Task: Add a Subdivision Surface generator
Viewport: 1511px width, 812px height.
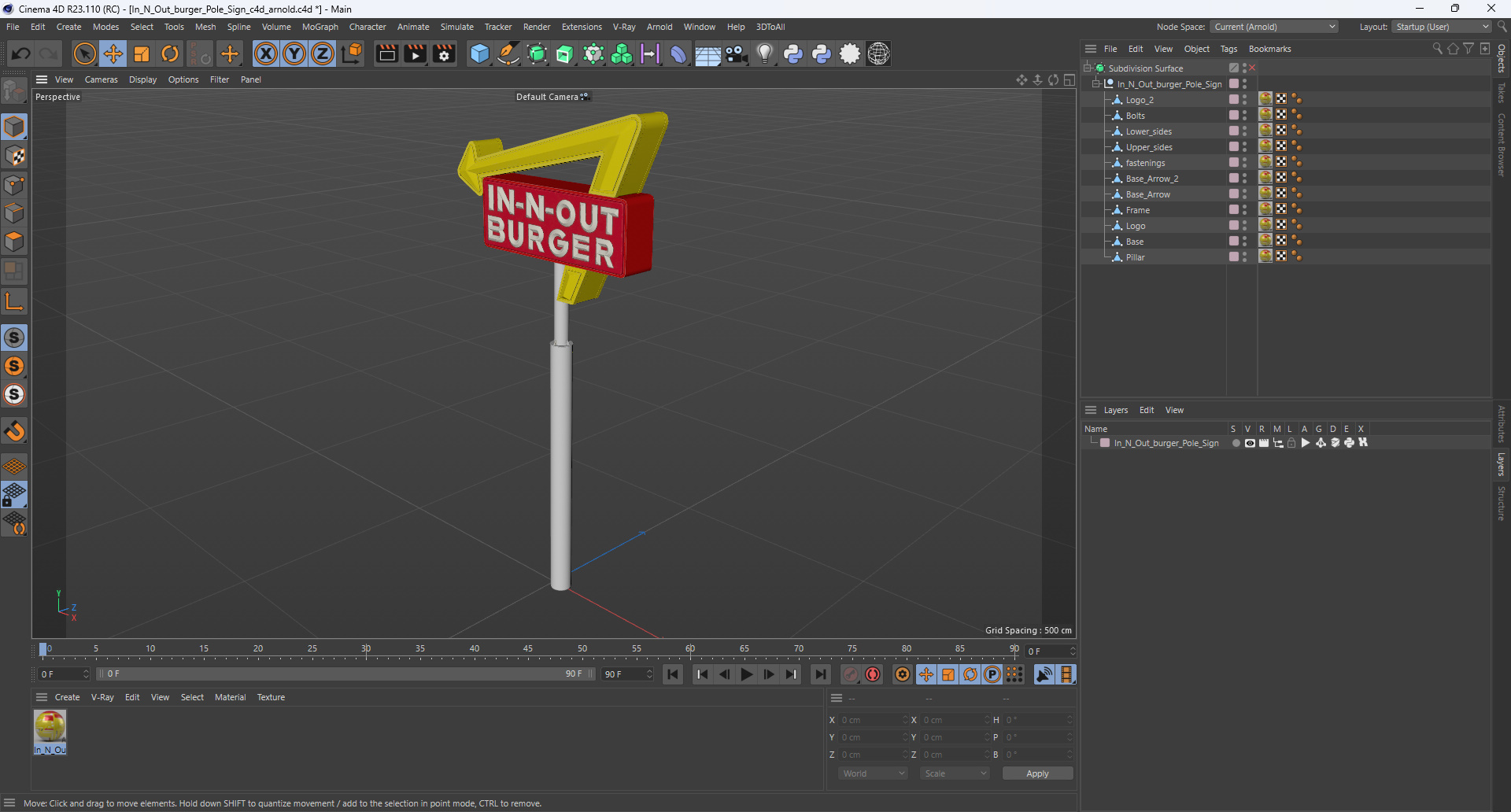Action: coord(537,54)
